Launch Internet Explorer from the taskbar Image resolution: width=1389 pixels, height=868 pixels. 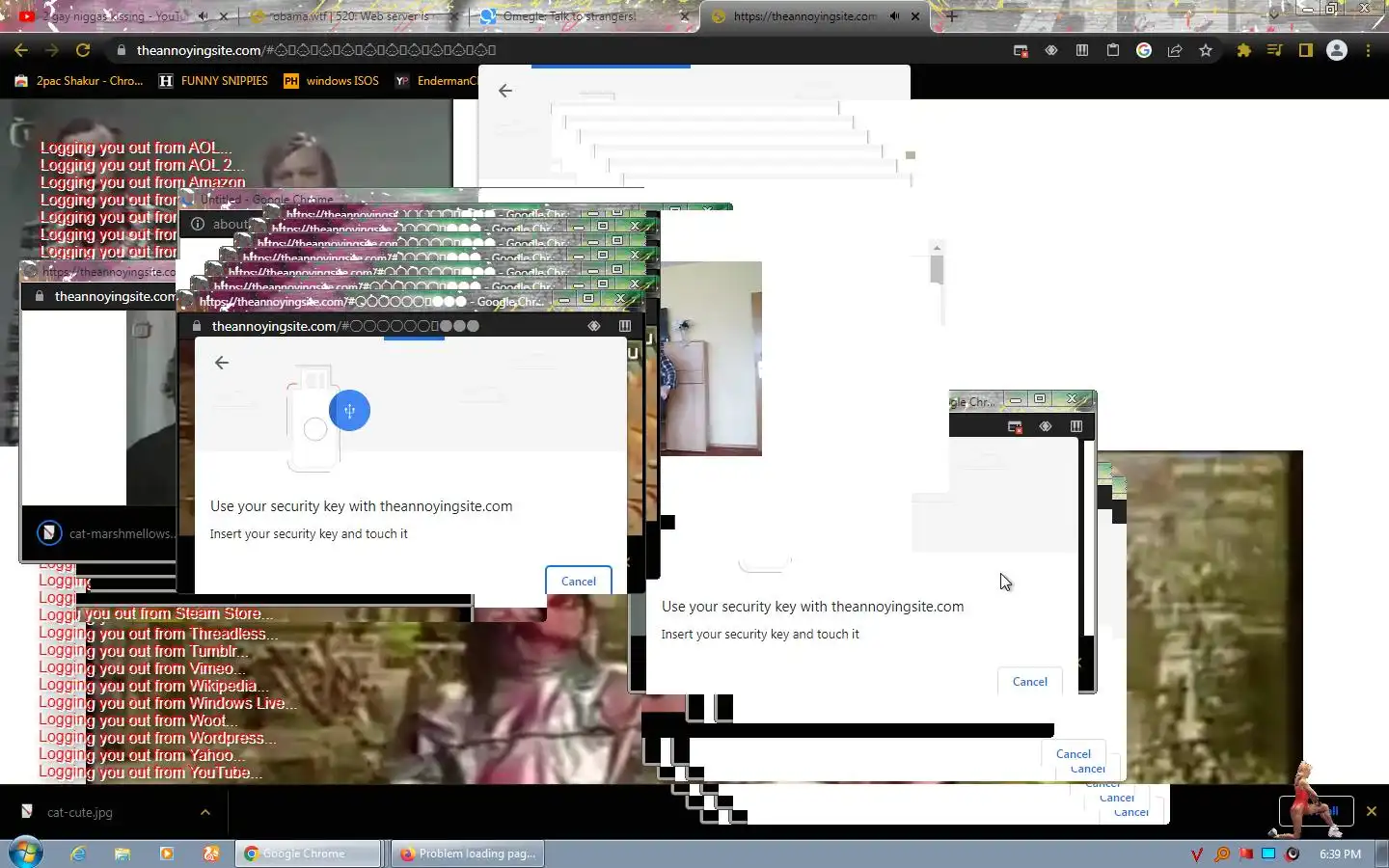click(78, 854)
